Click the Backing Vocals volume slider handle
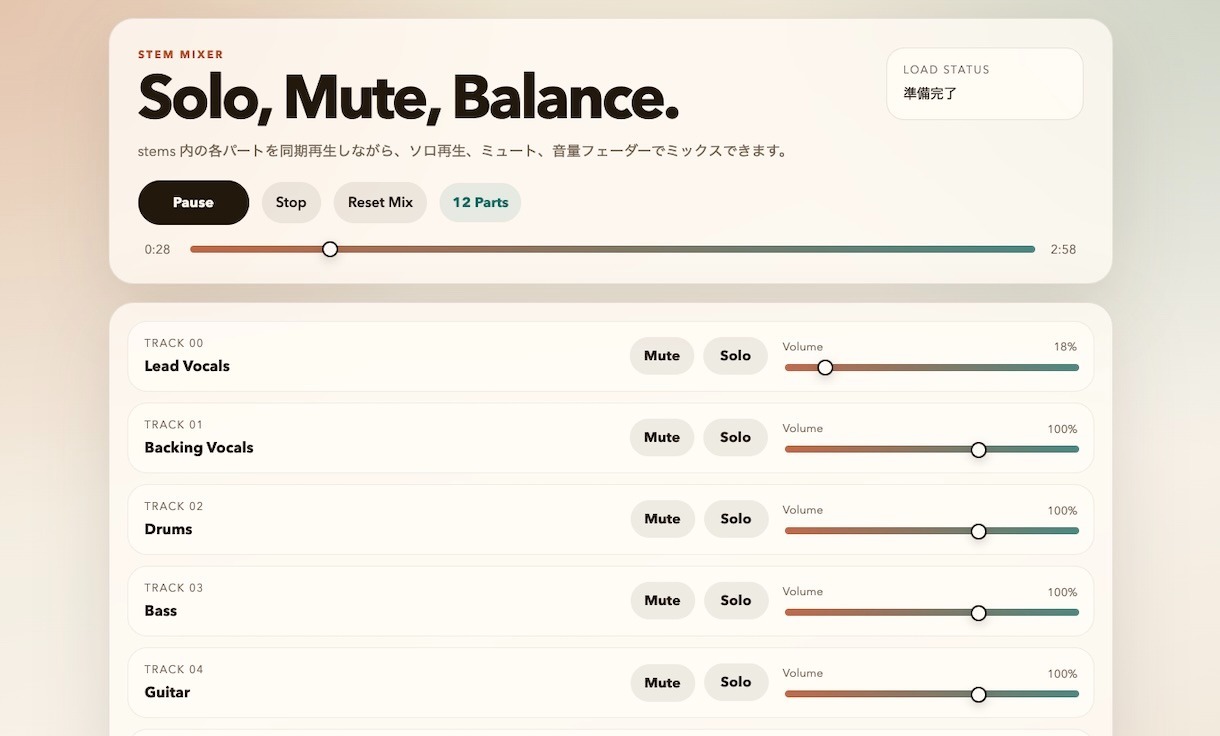The height and width of the screenshot is (736, 1220). [x=978, y=450]
